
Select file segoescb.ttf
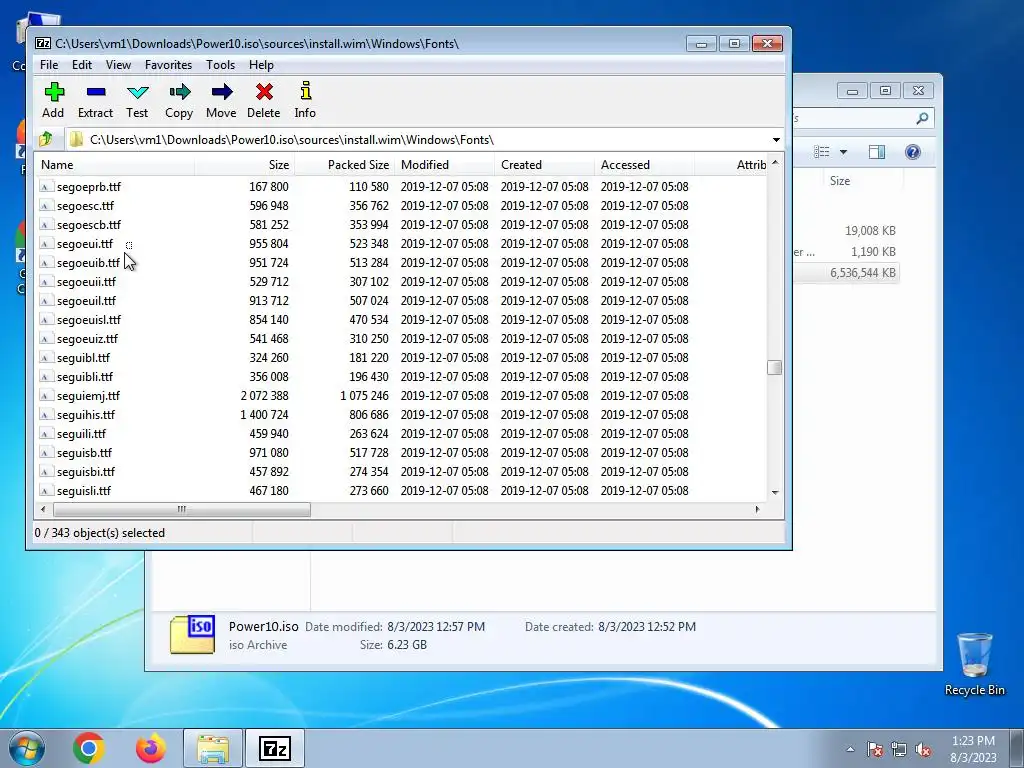pos(89,225)
